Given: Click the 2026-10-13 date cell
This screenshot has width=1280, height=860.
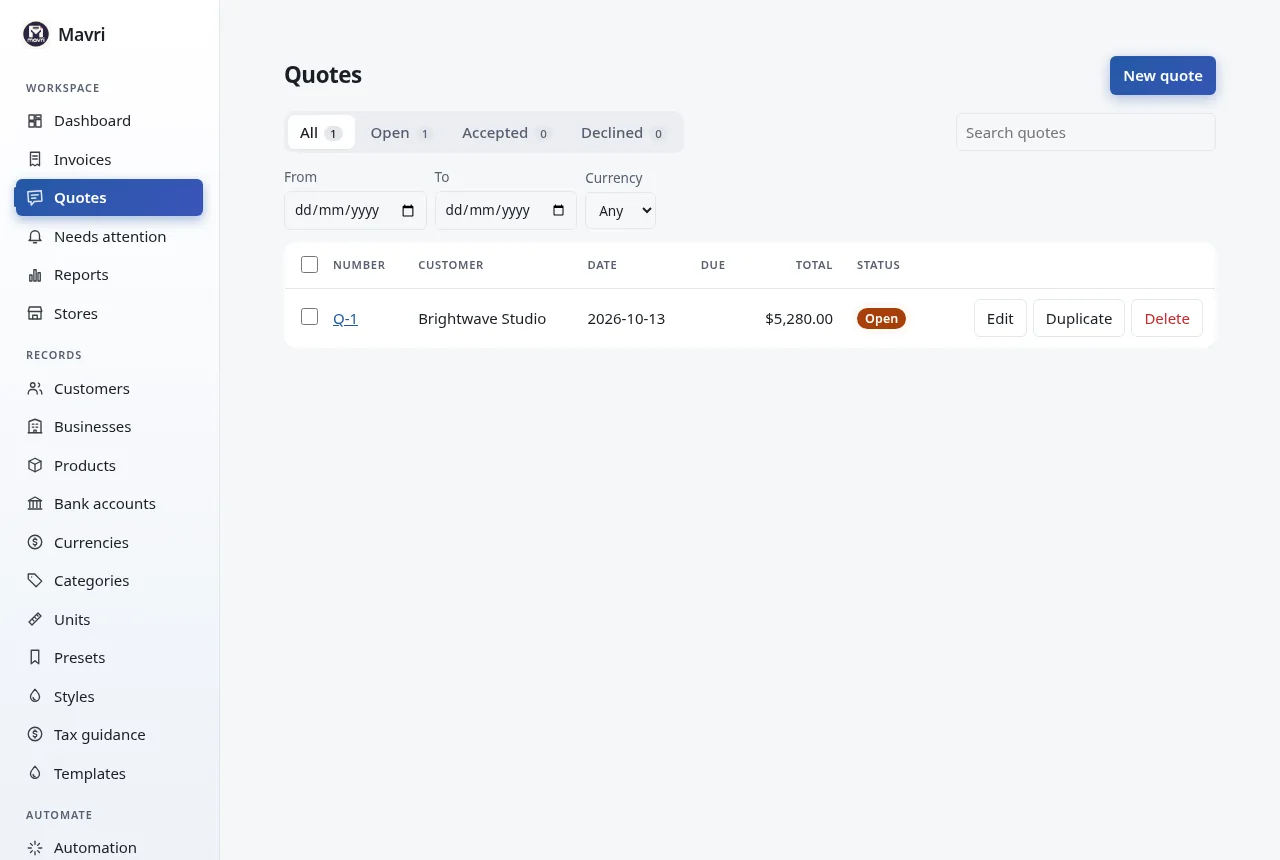Looking at the screenshot, I should point(626,318).
